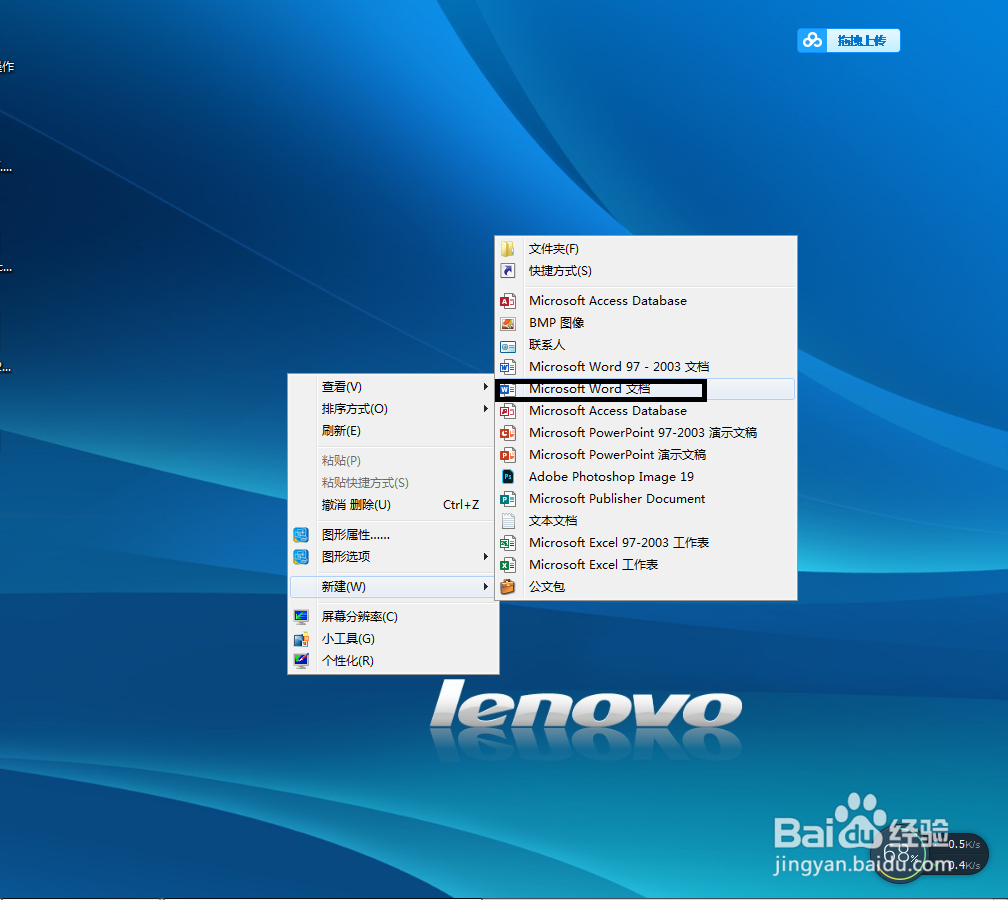Expand the 图形选项 submenu arrow
This screenshot has width=1008, height=900.
(486, 556)
